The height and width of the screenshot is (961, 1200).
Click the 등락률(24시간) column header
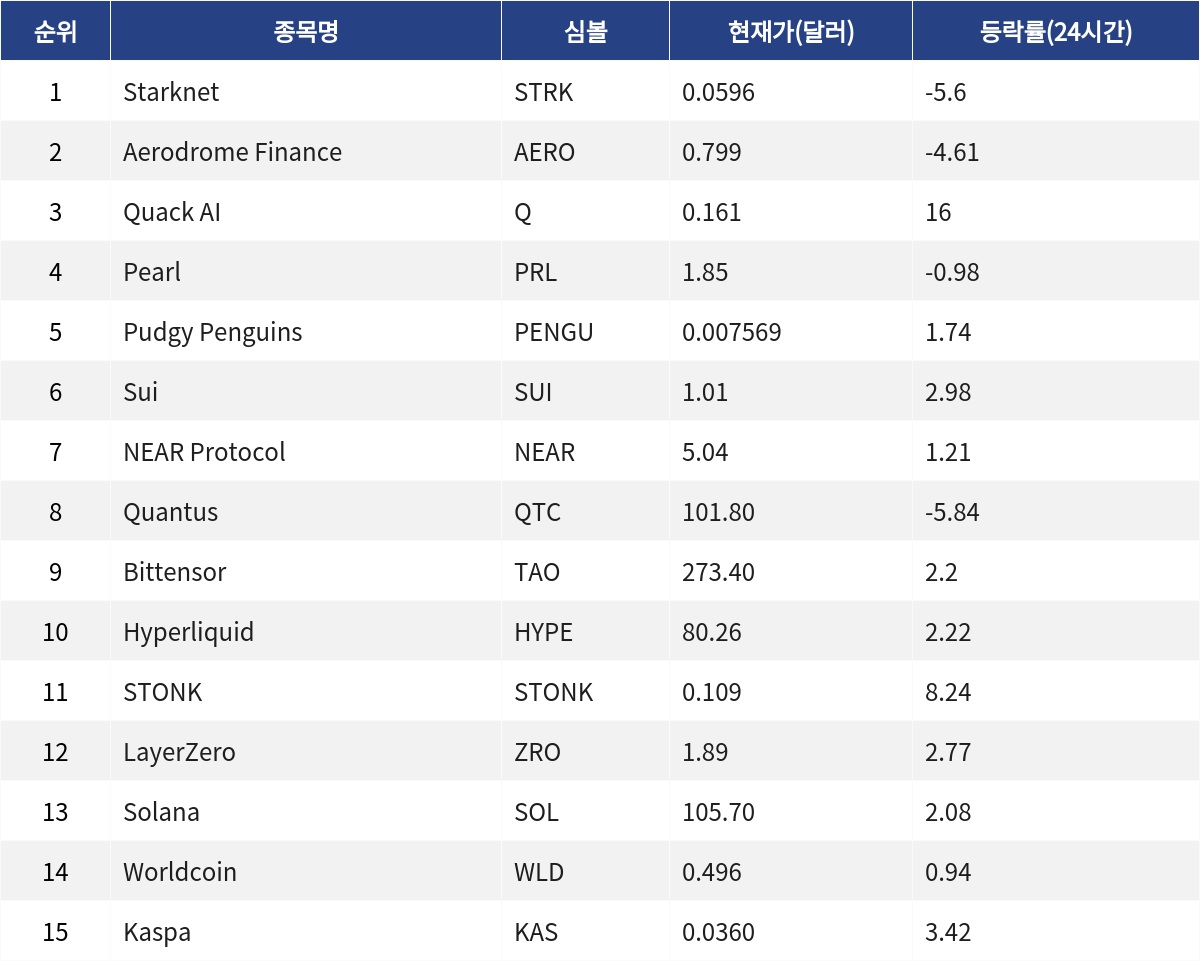coord(1056,31)
